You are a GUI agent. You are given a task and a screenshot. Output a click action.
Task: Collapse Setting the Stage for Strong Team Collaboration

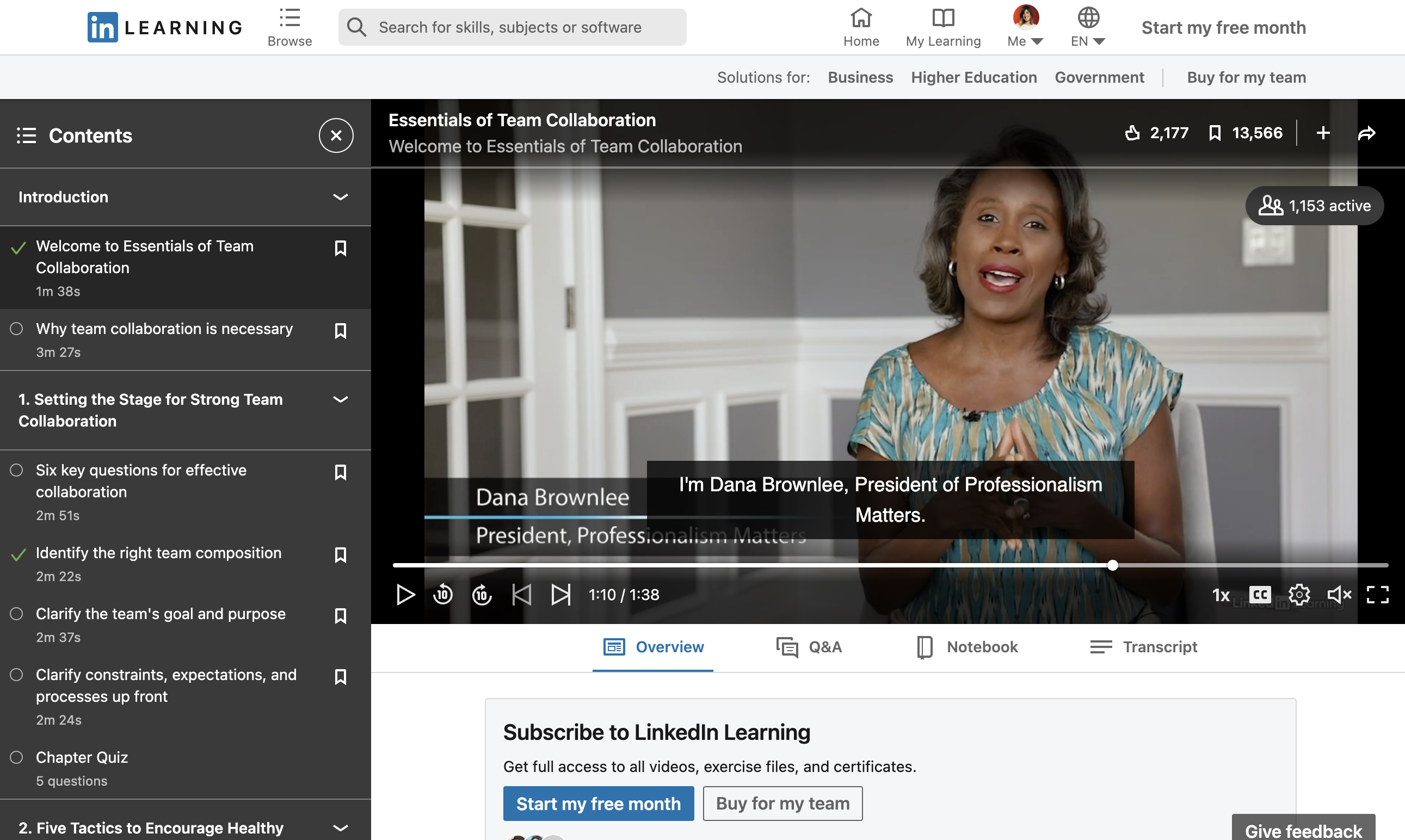click(340, 399)
